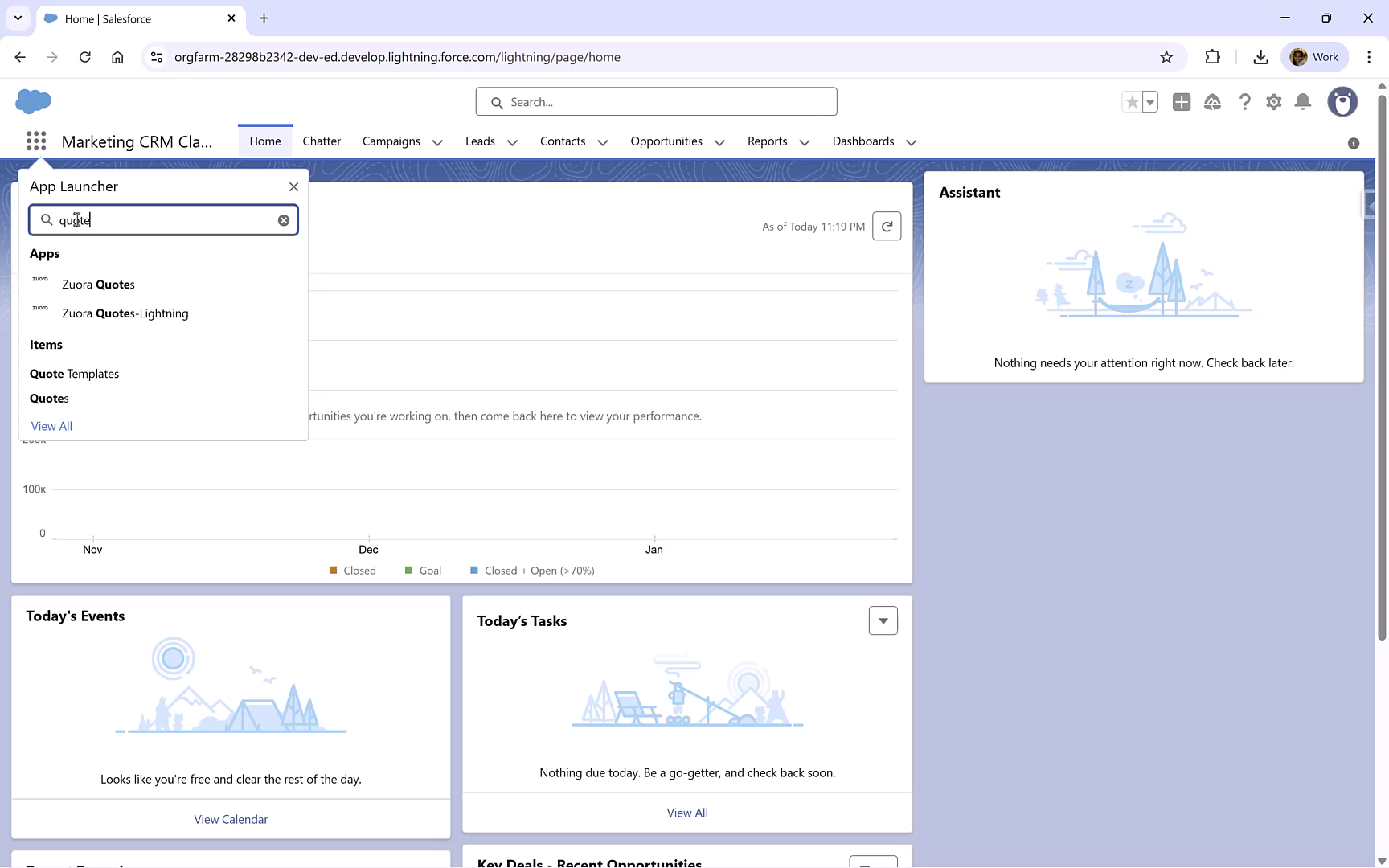Open the App Launcher grid icon
The height and width of the screenshot is (868, 1389).
click(36, 141)
